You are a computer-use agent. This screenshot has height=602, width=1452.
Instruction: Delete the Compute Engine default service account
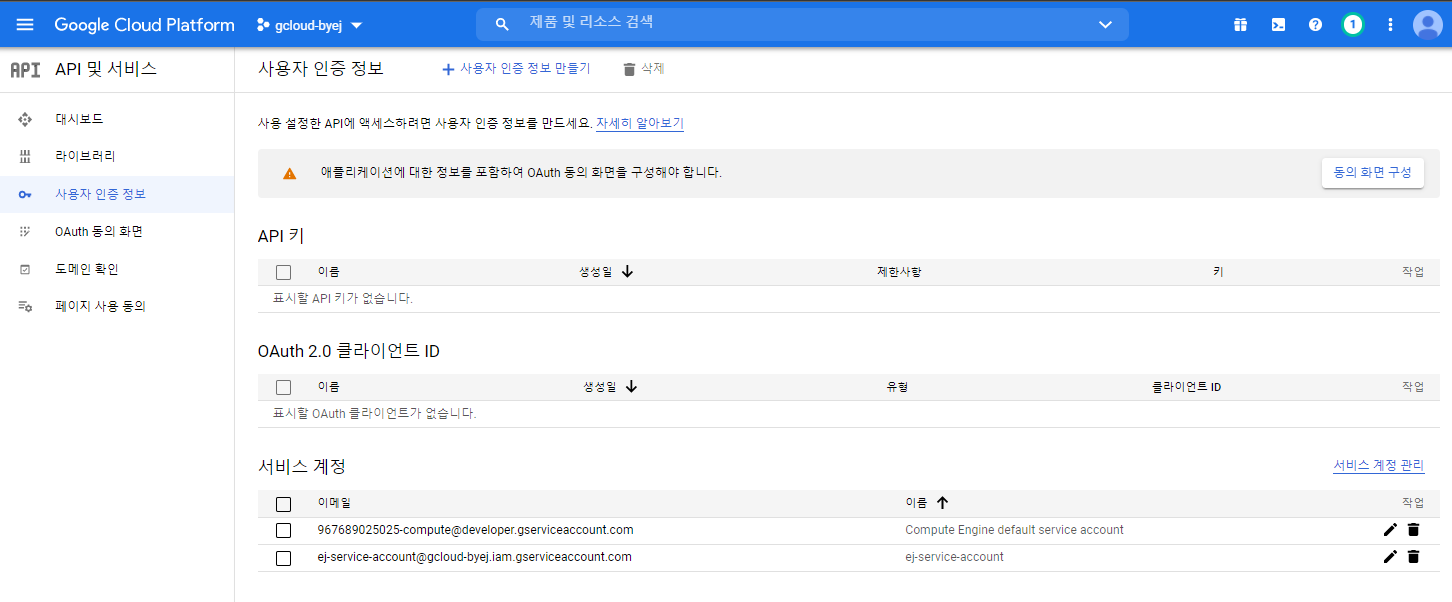coord(1413,530)
